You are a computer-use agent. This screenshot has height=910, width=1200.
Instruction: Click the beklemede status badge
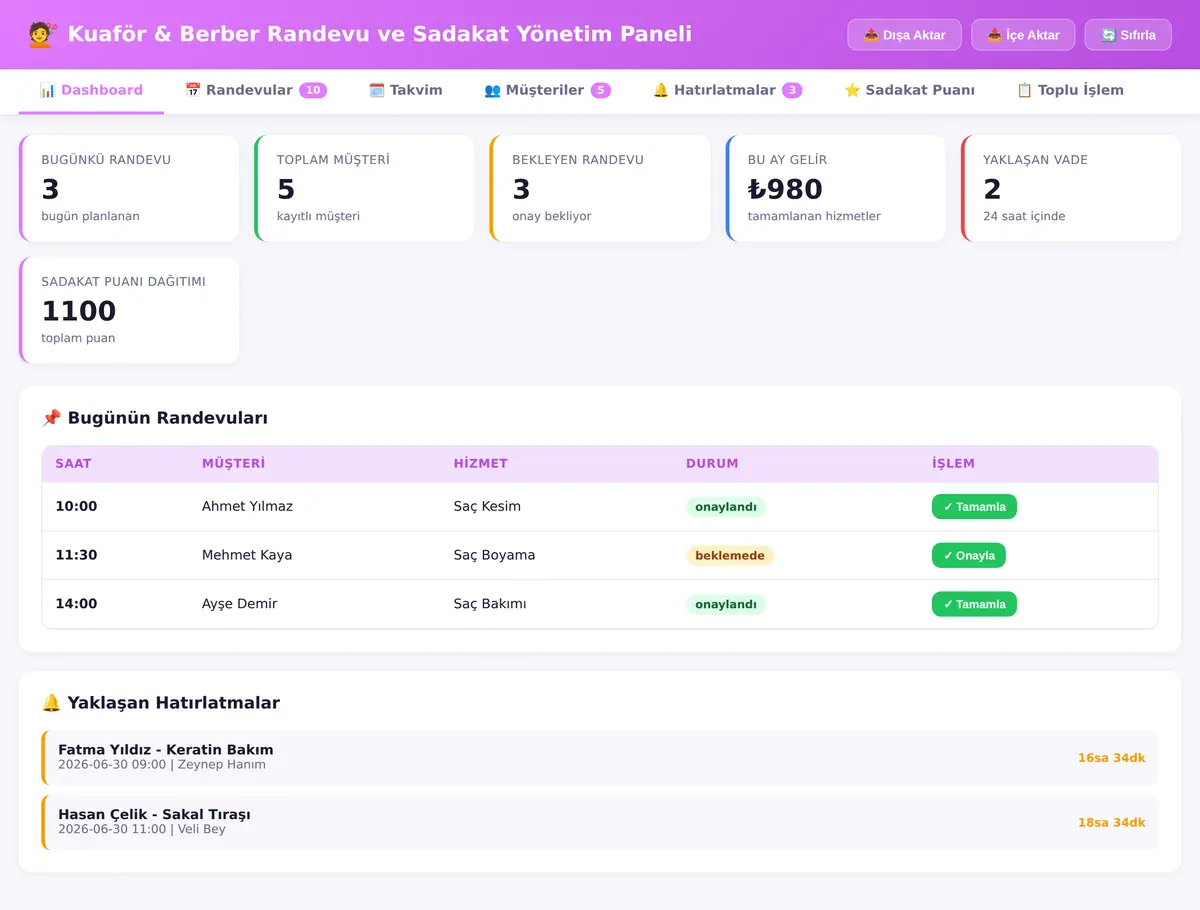(730, 556)
